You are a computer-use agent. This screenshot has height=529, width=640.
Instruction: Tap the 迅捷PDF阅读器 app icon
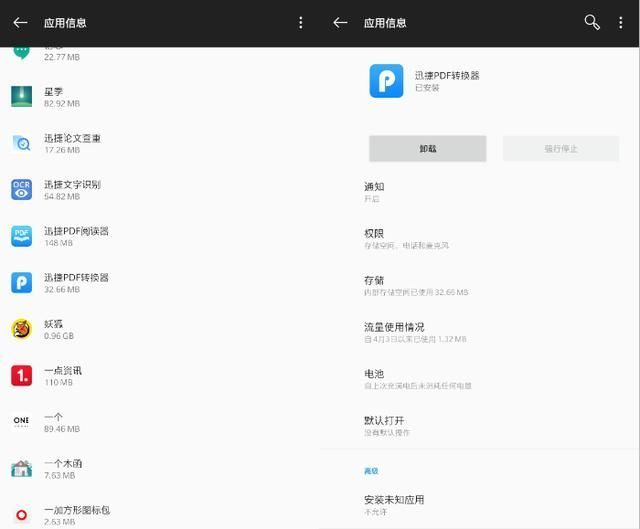[21, 236]
